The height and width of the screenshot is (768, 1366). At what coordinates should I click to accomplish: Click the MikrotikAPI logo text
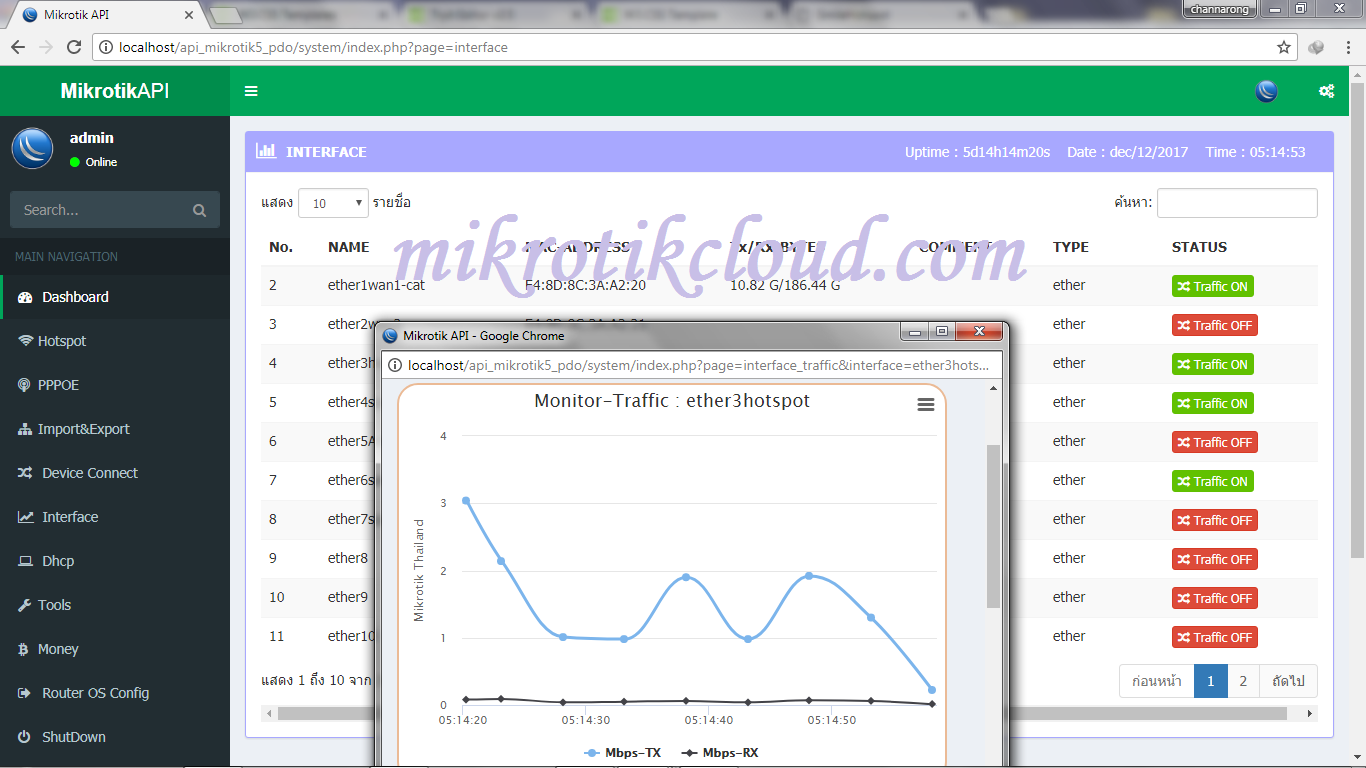tap(115, 91)
